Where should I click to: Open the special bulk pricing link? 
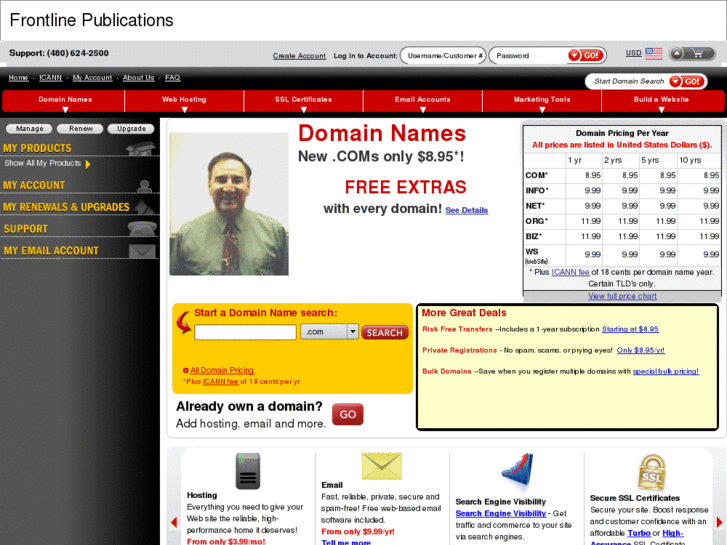coord(666,371)
